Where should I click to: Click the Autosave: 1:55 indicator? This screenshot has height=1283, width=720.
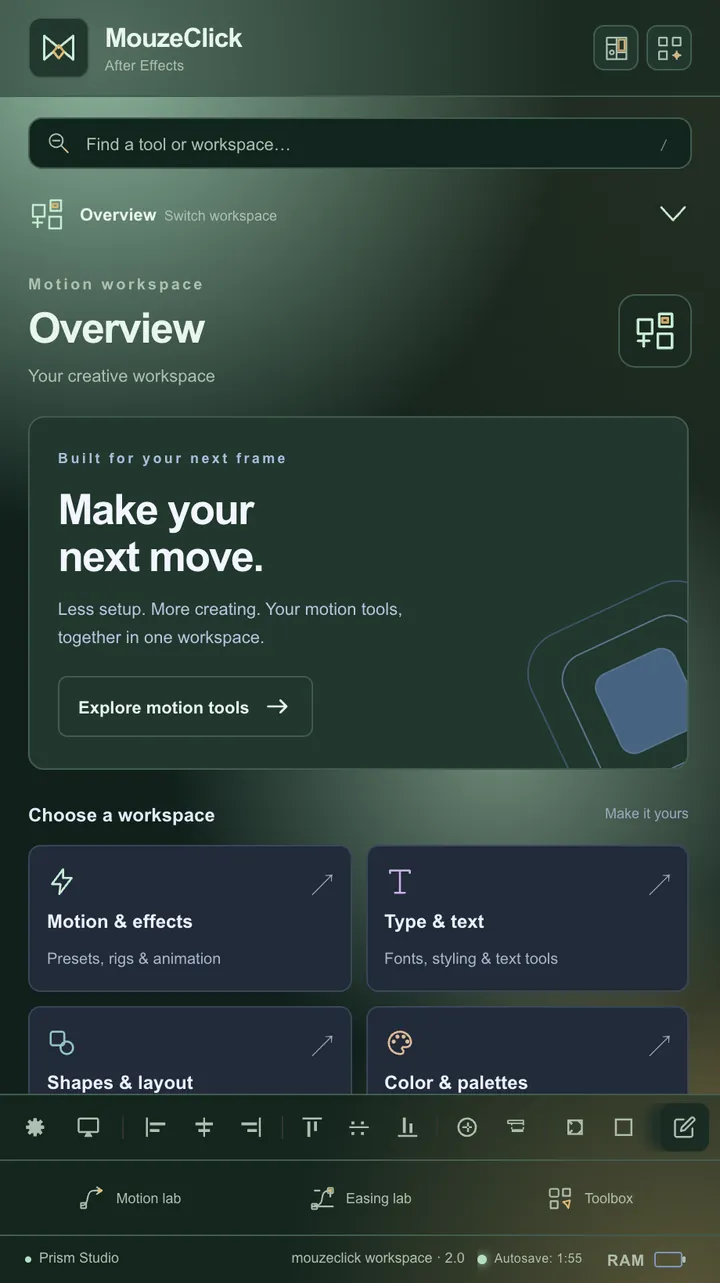tap(530, 1258)
